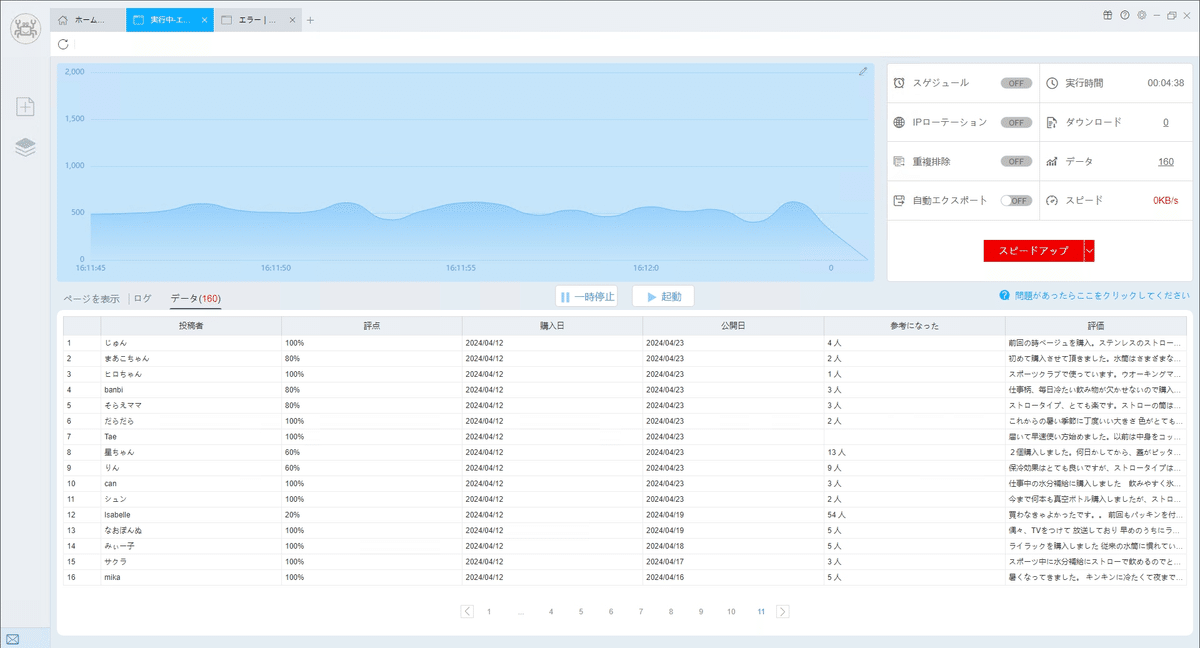Click the 問題があったらここをクリック link
The width and height of the screenshot is (1200, 648).
click(1101, 296)
